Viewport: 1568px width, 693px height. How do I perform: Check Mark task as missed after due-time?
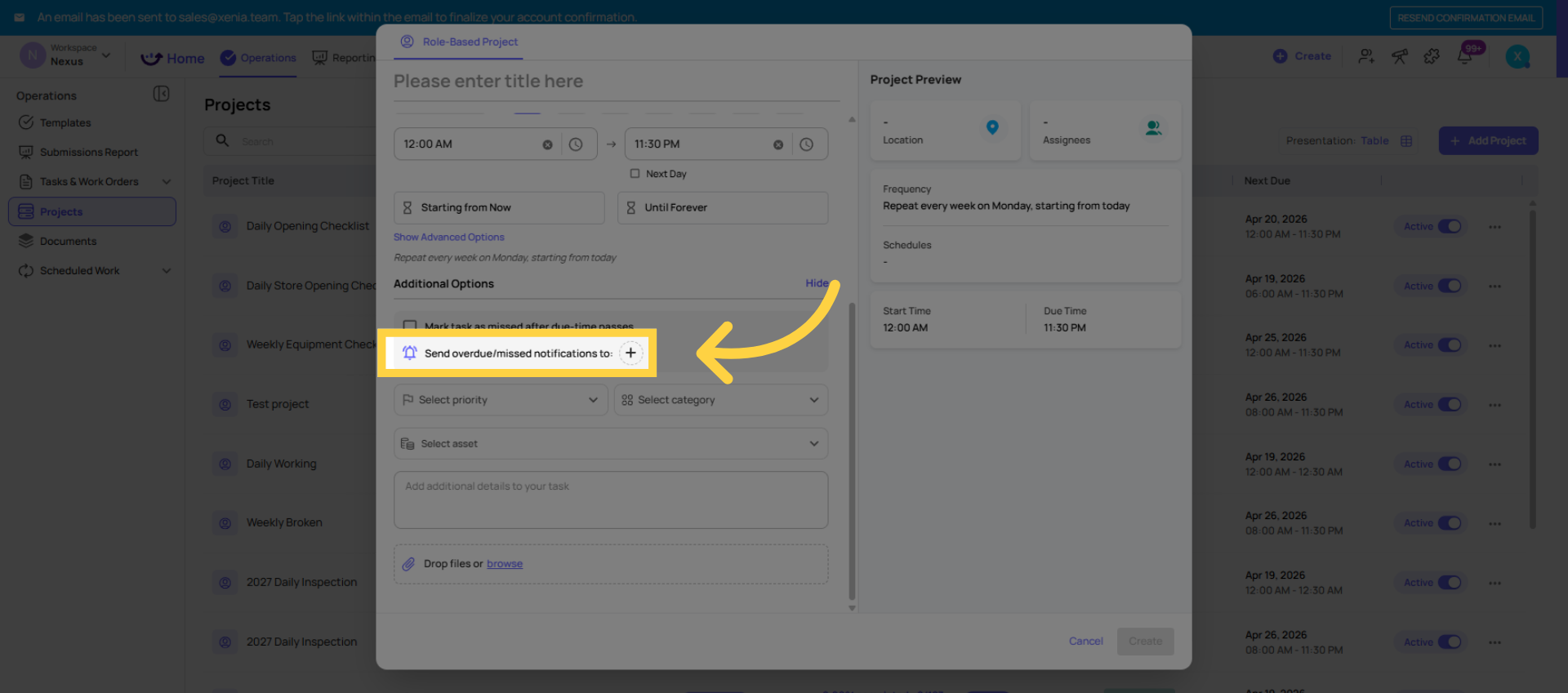[x=410, y=327]
